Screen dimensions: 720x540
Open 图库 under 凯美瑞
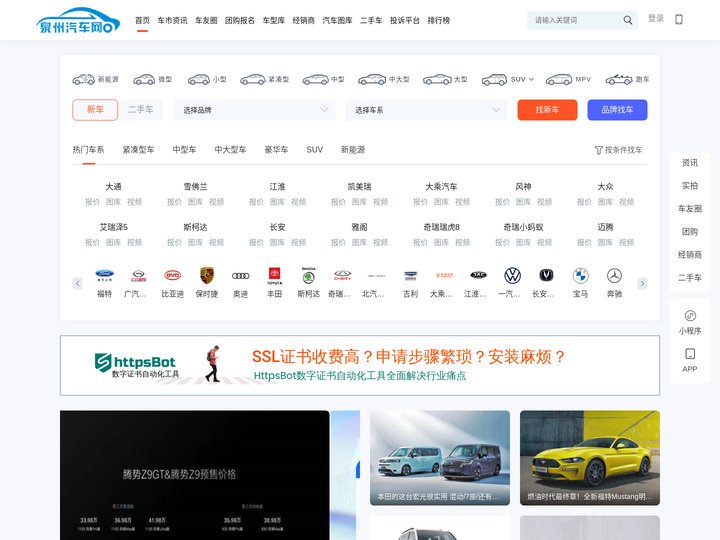[359, 202]
